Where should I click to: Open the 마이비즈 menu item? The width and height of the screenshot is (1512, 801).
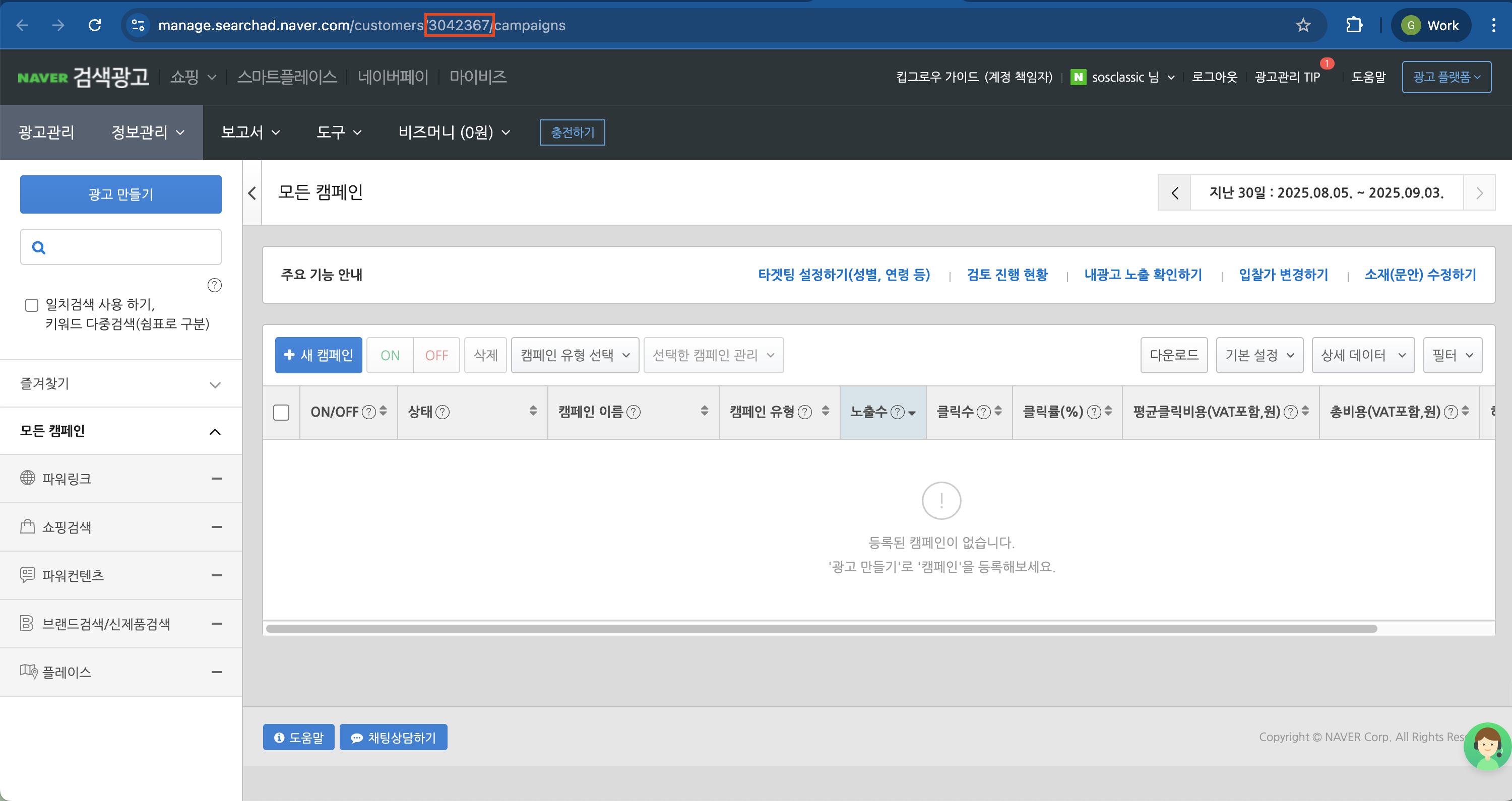(x=478, y=76)
